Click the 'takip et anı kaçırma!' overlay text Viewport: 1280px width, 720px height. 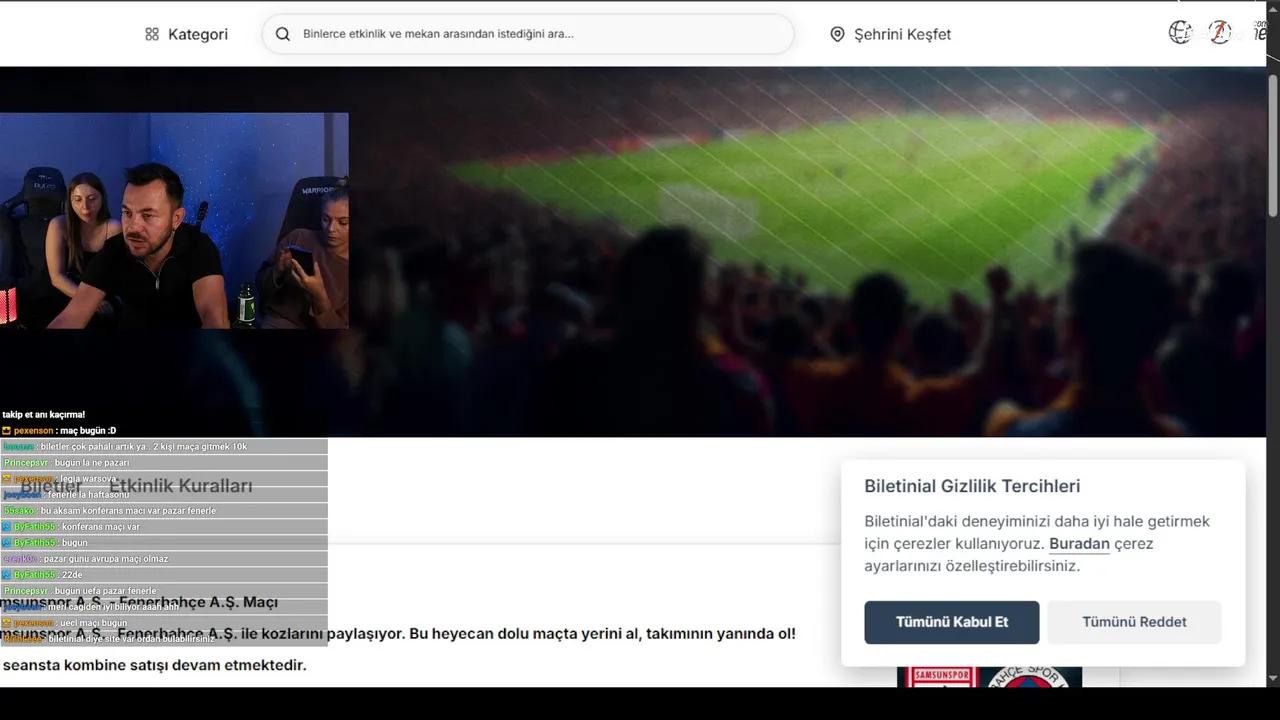click(x=44, y=414)
